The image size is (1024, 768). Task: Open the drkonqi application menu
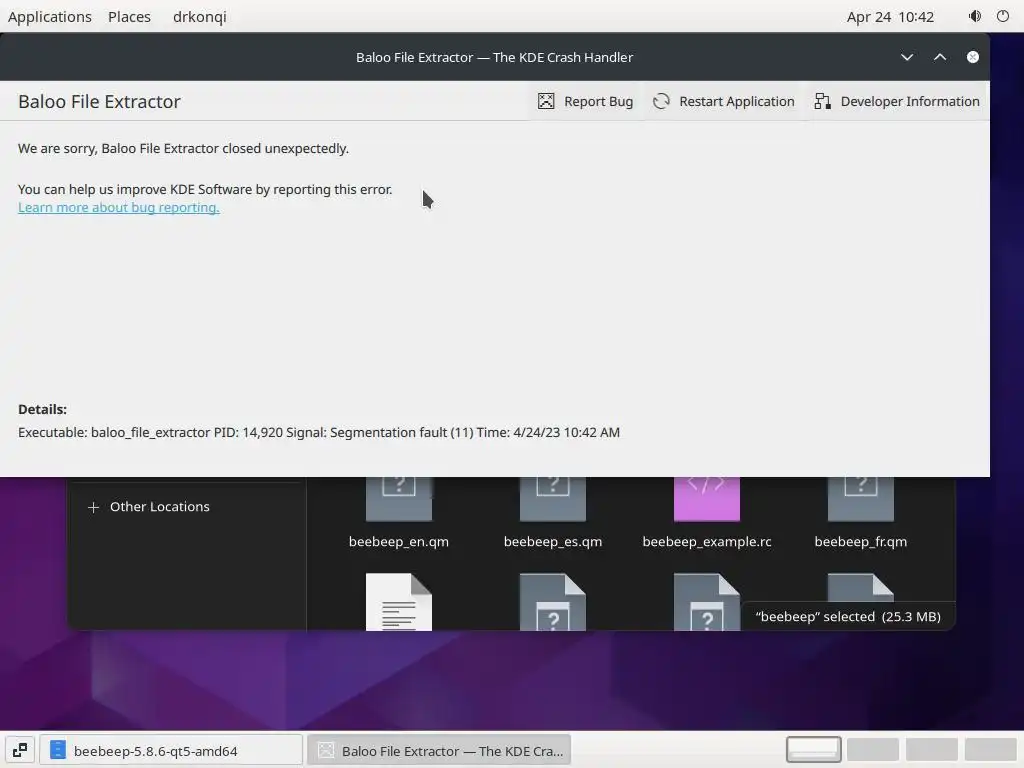click(199, 16)
